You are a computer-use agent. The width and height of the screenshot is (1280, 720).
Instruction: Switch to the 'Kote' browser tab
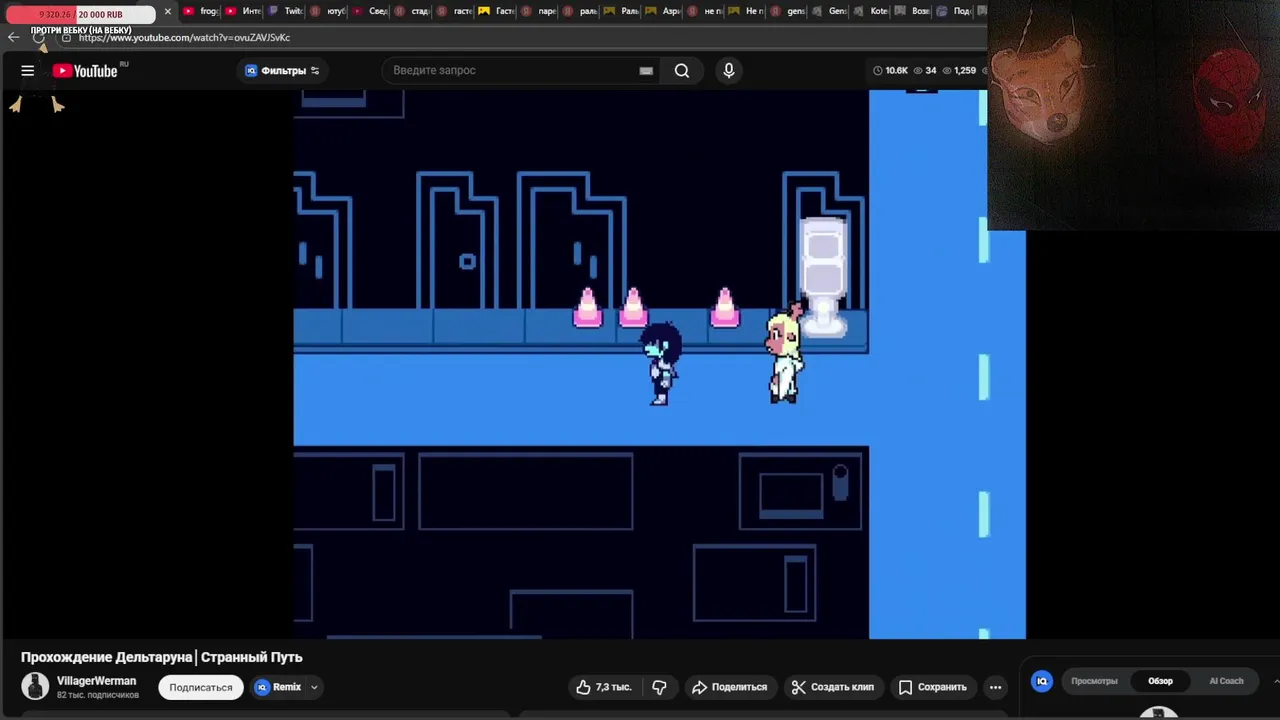coord(872,12)
